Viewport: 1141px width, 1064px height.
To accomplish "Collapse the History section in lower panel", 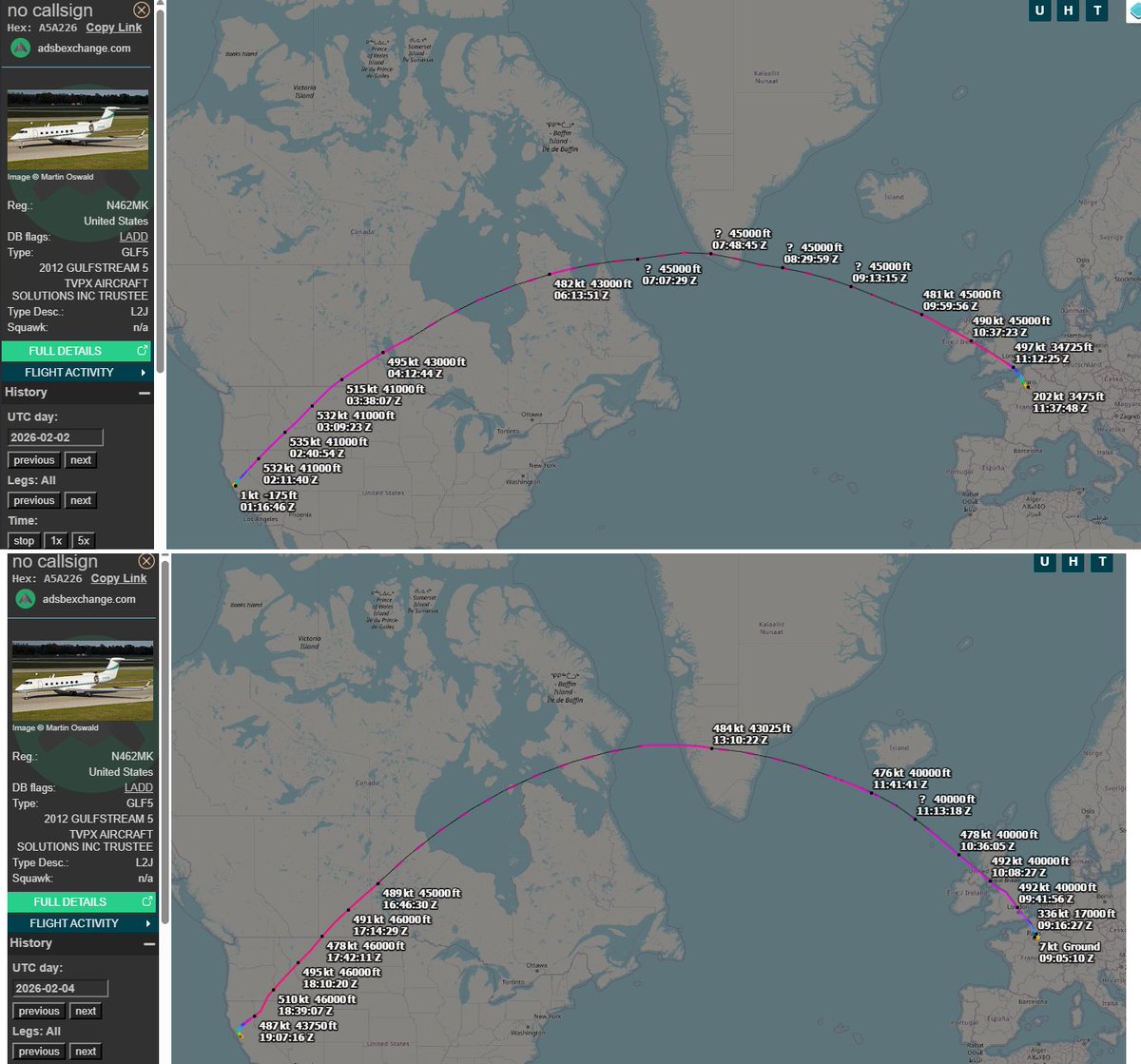I will pos(149,943).
